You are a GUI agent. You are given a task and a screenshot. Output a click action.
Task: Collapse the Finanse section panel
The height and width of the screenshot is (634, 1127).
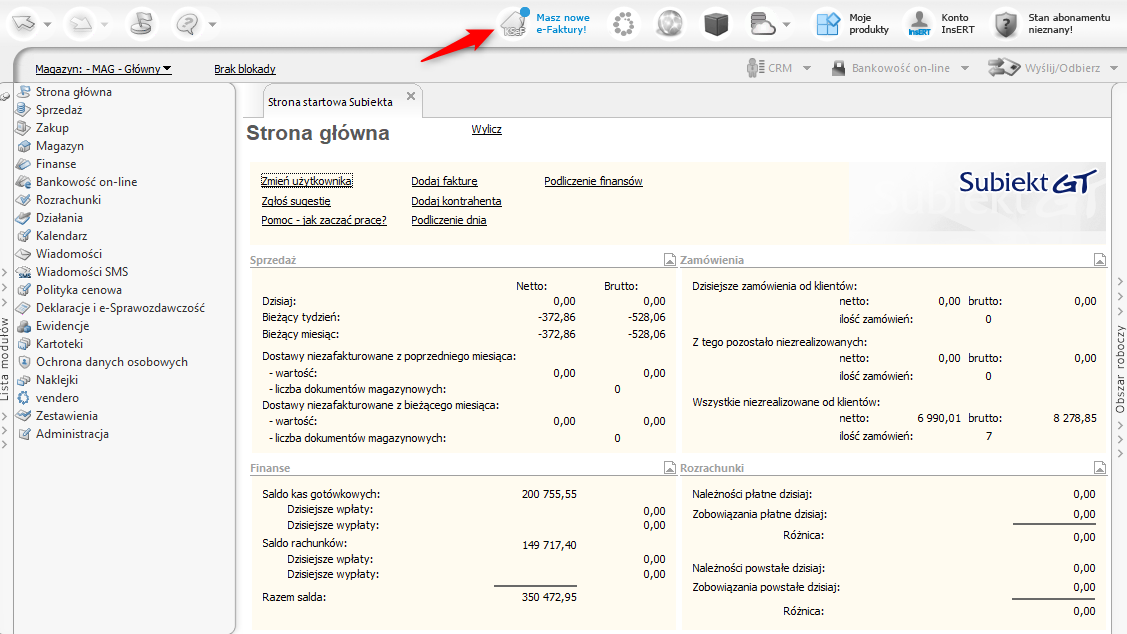point(670,468)
